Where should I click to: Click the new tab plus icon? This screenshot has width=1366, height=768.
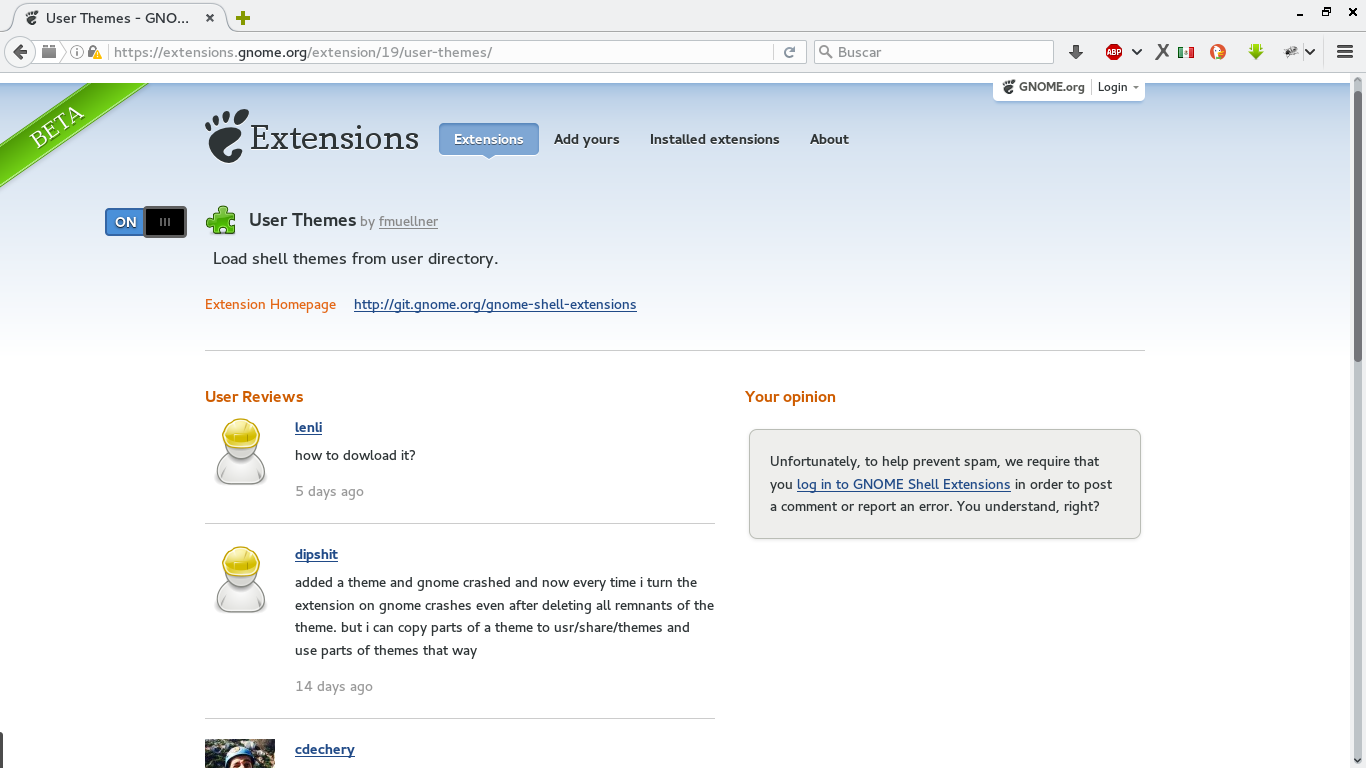click(243, 18)
